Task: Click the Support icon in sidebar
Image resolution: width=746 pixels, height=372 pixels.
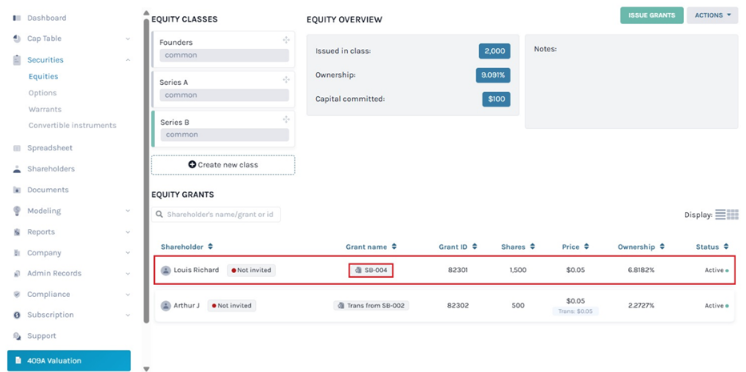Action: pyautogui.click(x=17, y=336)
